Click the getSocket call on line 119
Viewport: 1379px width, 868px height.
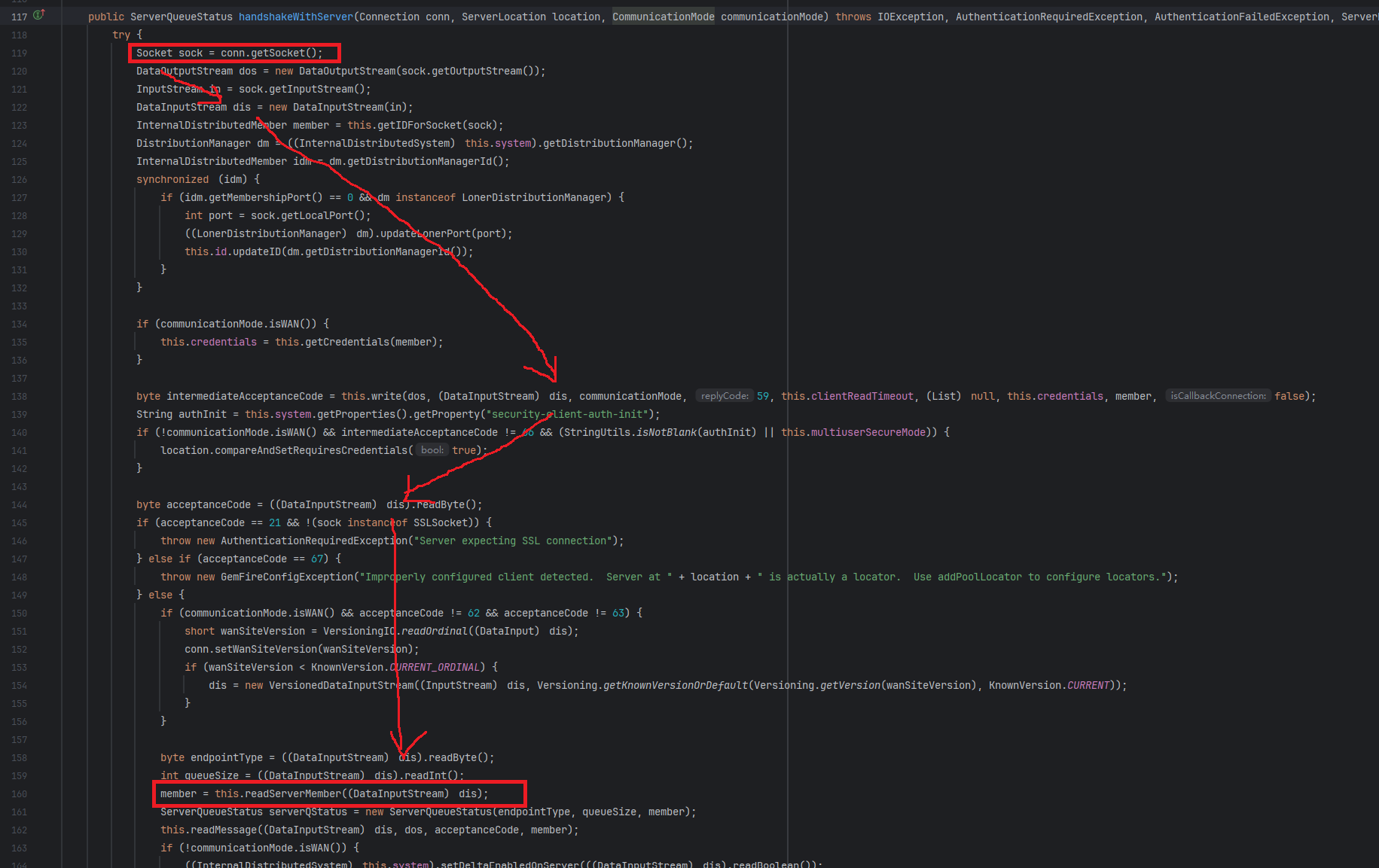click(x=278, y=53)
